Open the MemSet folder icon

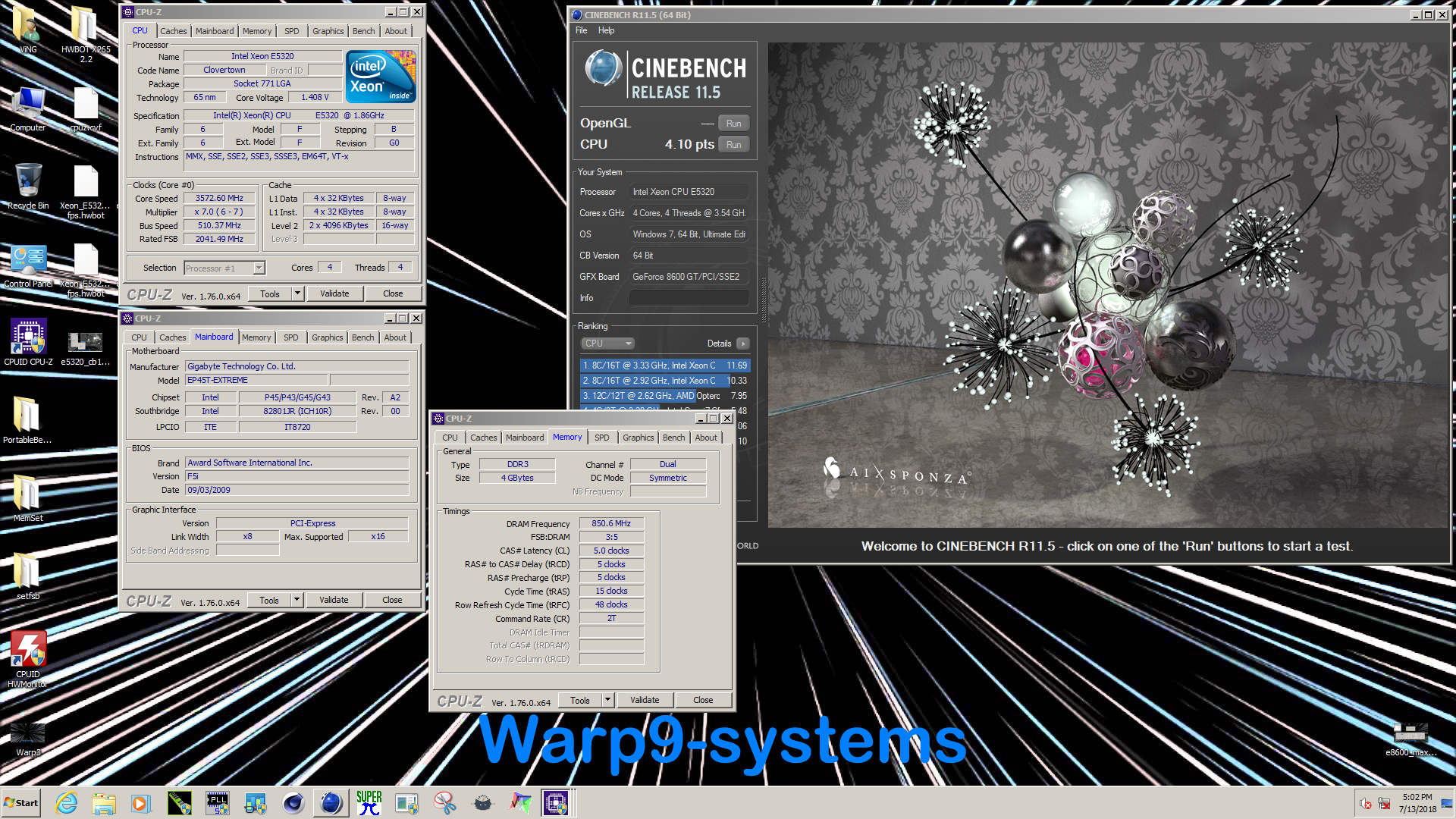pos(27,498)
